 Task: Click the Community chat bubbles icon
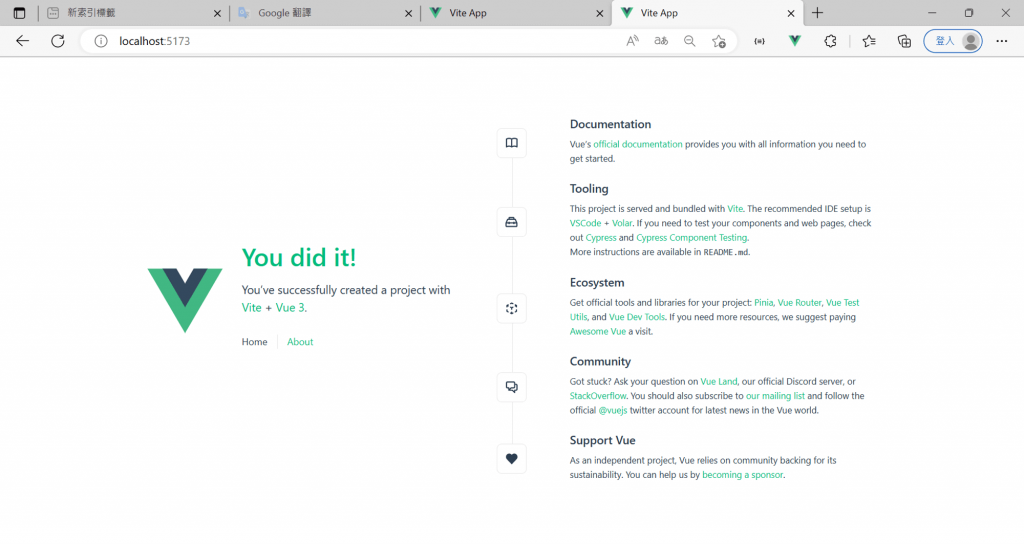click(x=511, y=387)
